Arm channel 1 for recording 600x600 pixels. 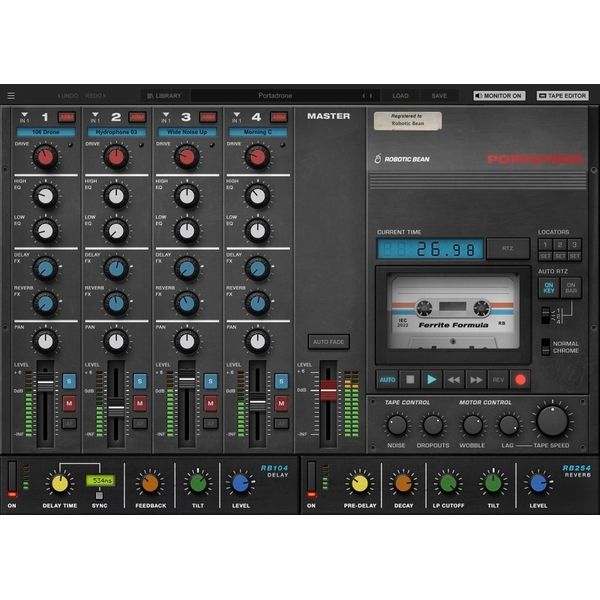click(x=67, y=117)
